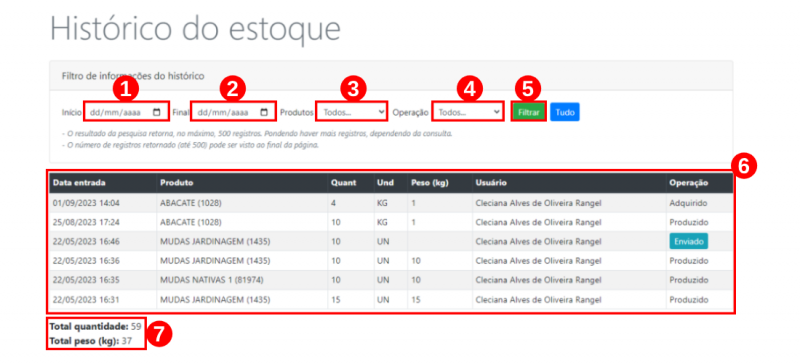Click the blue Tudo button
This screenshot has height=364, width=800.
[x=565, y=112]
